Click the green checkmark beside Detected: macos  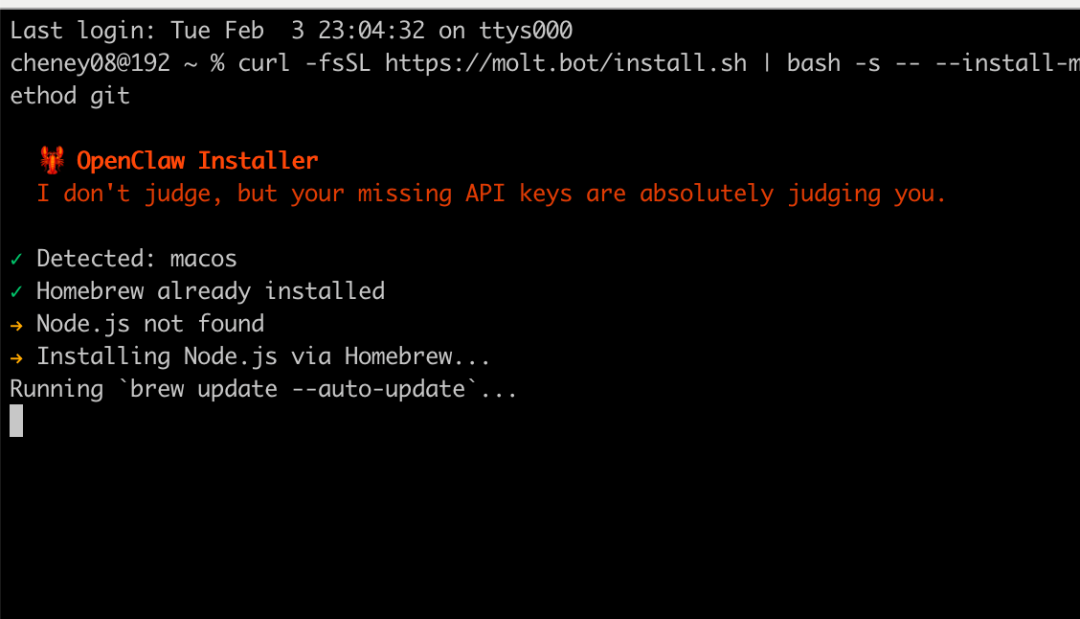click(x=17, y=260)
